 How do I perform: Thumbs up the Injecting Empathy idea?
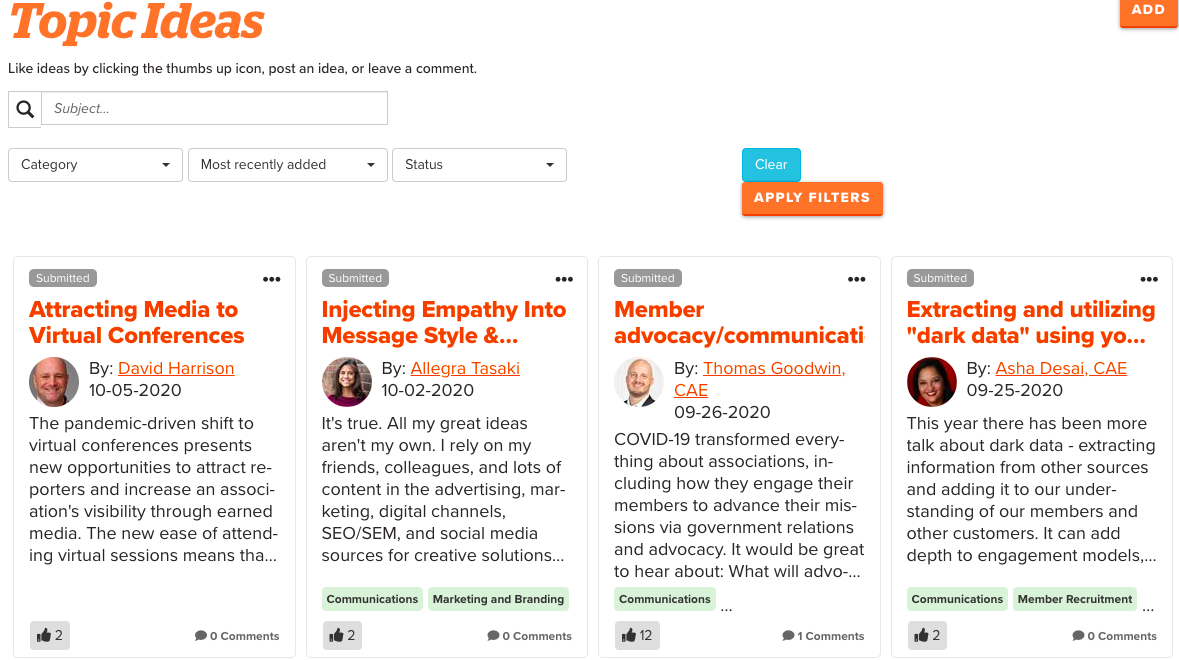[342, 635]
